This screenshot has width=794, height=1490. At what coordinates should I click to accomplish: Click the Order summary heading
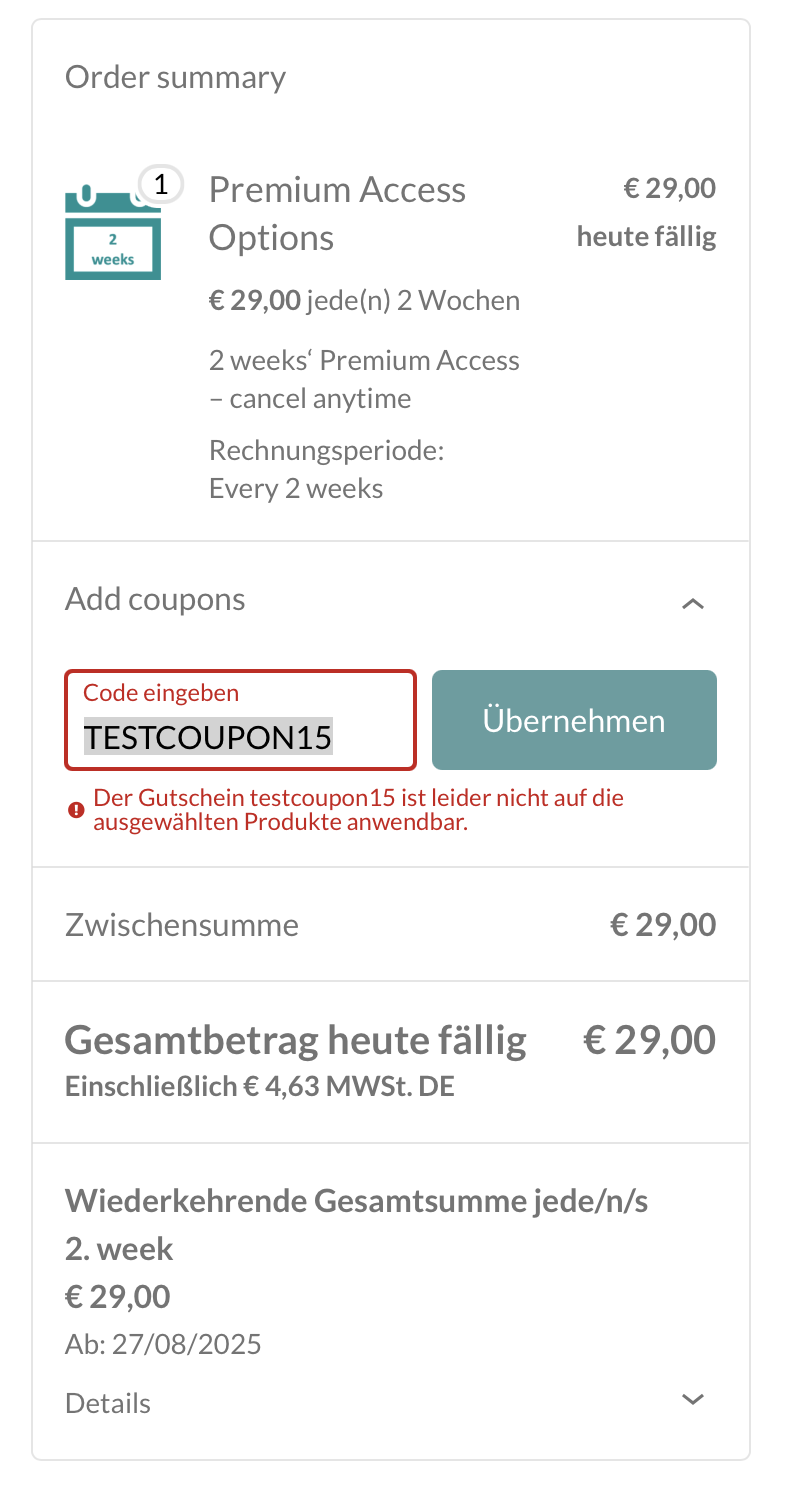coord(175,77)
